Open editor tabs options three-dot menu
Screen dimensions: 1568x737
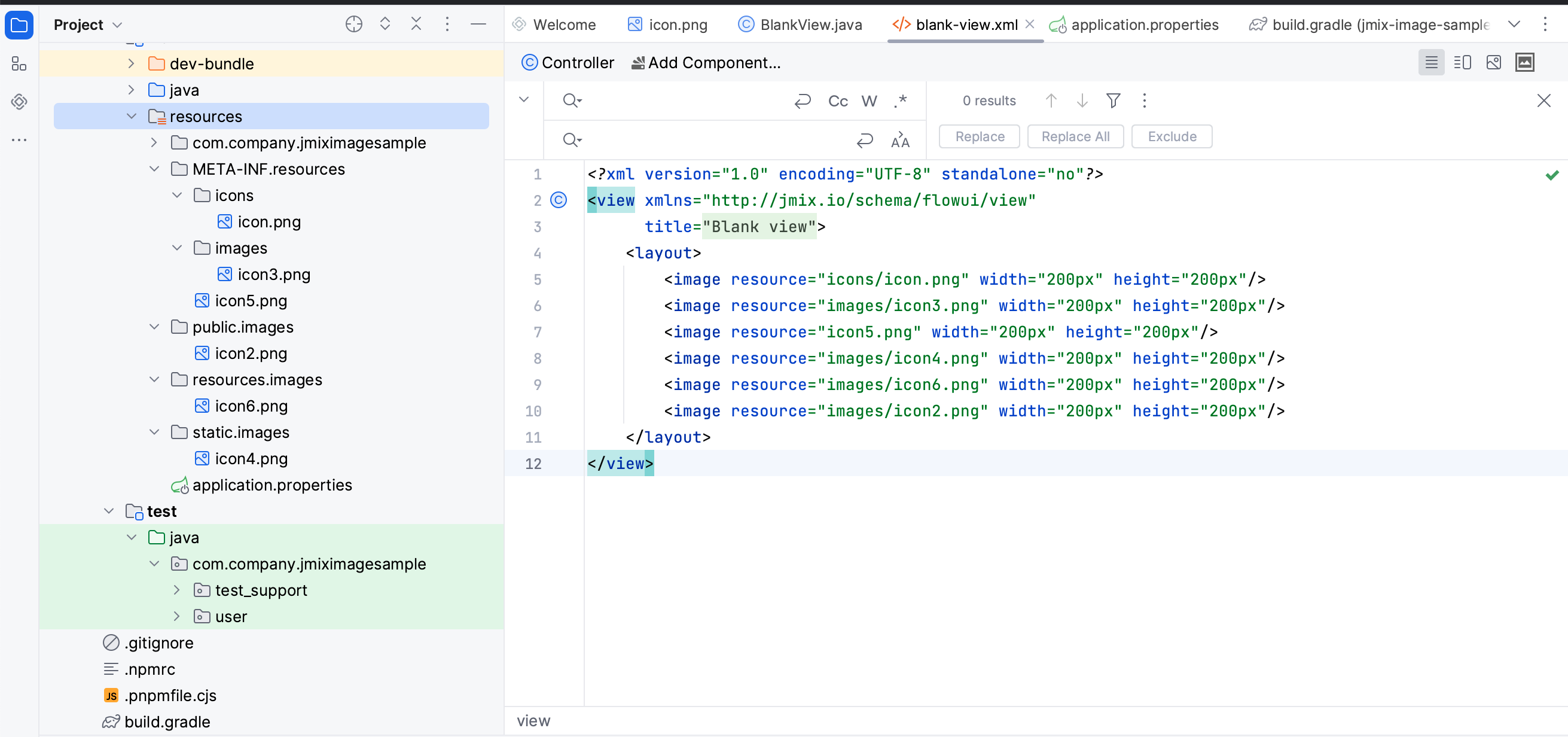pyautogui.click(x=1545, y=25)
